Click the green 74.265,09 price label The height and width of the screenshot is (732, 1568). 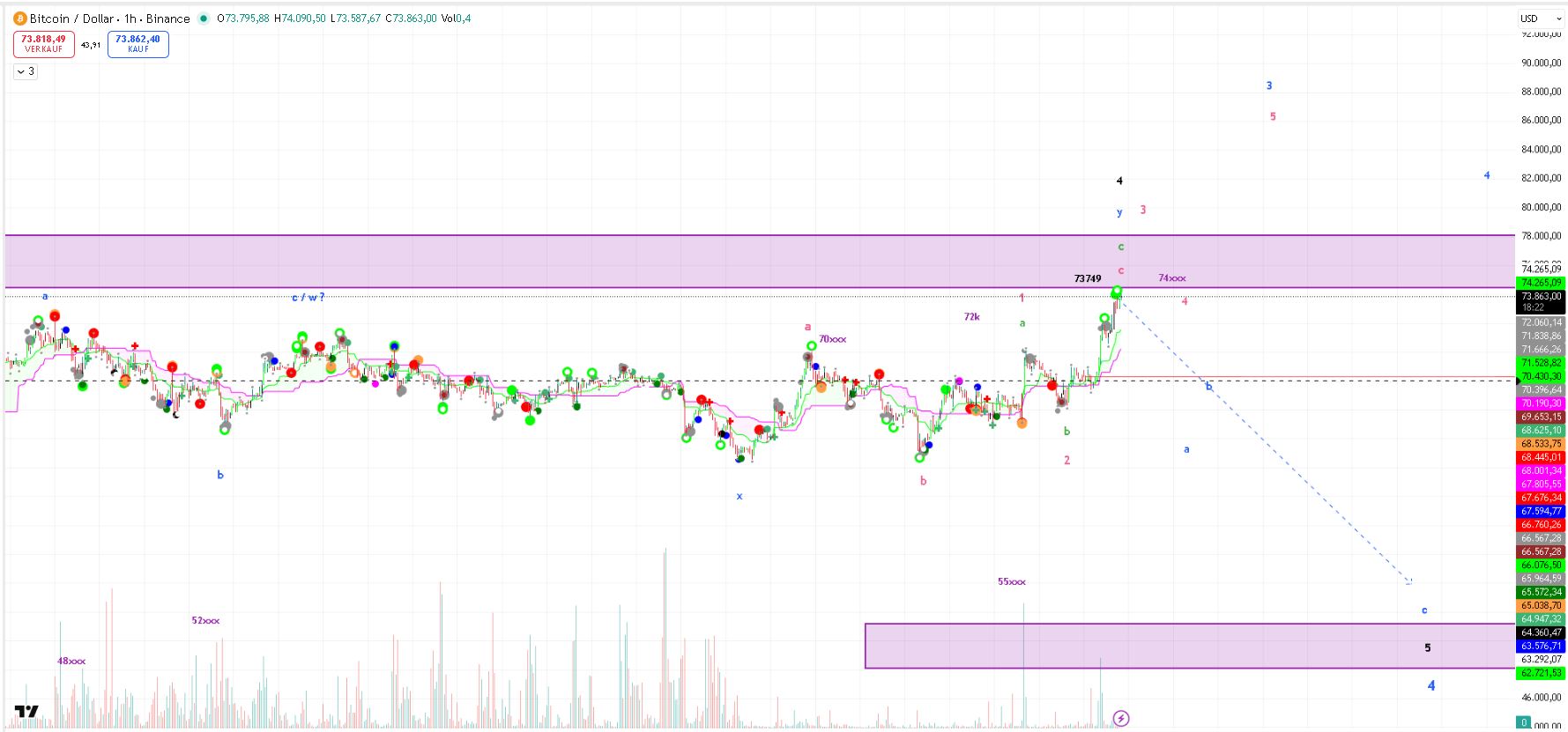[x=1540, y=283]
